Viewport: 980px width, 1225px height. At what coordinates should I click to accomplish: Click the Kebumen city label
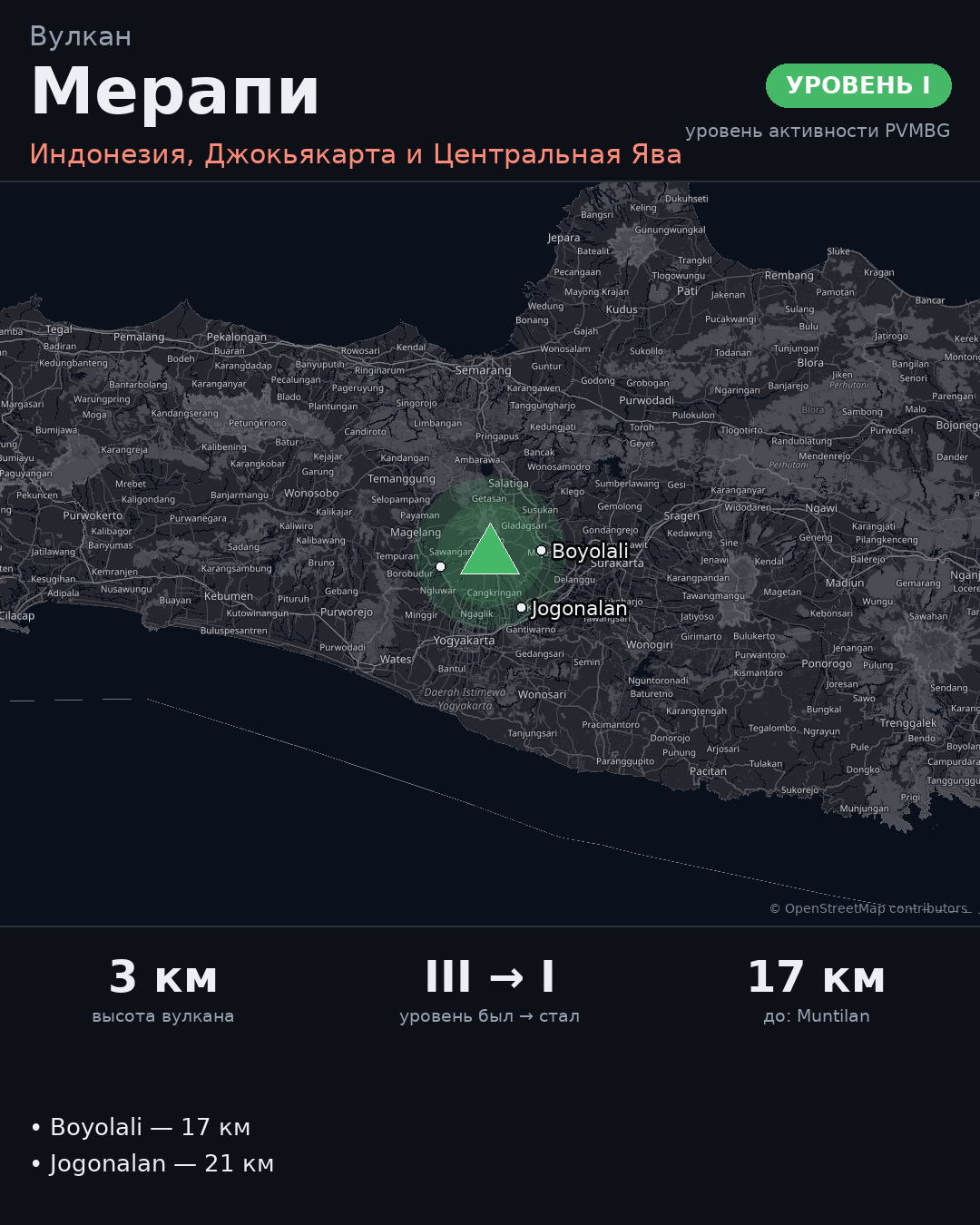point(229,596)
